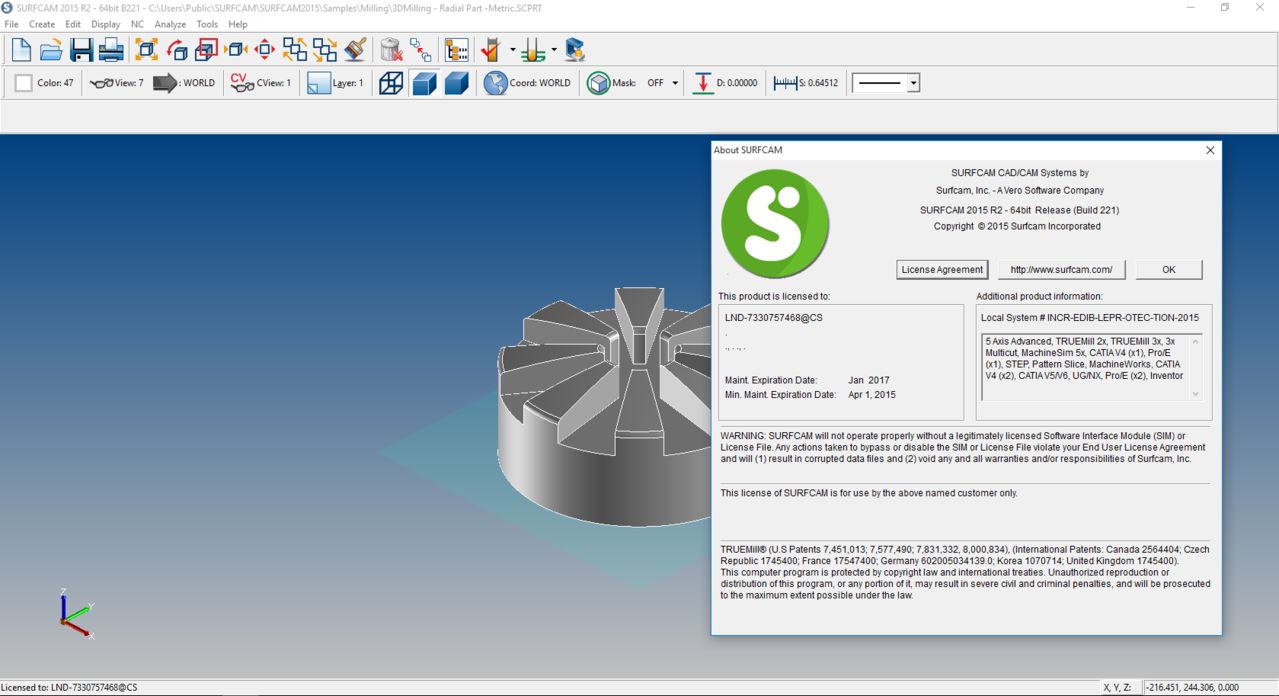
Task: Click OK in the About SURFCAM dialog
Action: click(x=1169, y=270)
